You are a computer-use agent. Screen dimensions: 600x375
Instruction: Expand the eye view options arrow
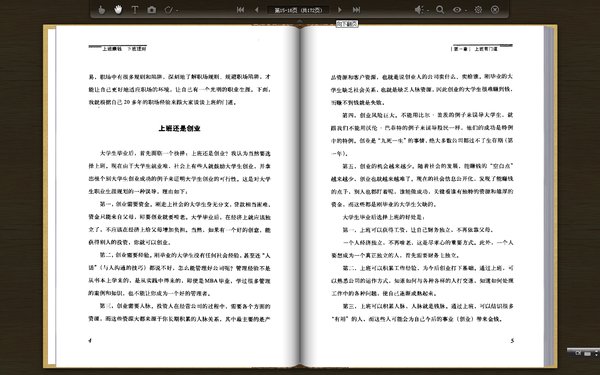pyautogui.click(x=466, y=11)
